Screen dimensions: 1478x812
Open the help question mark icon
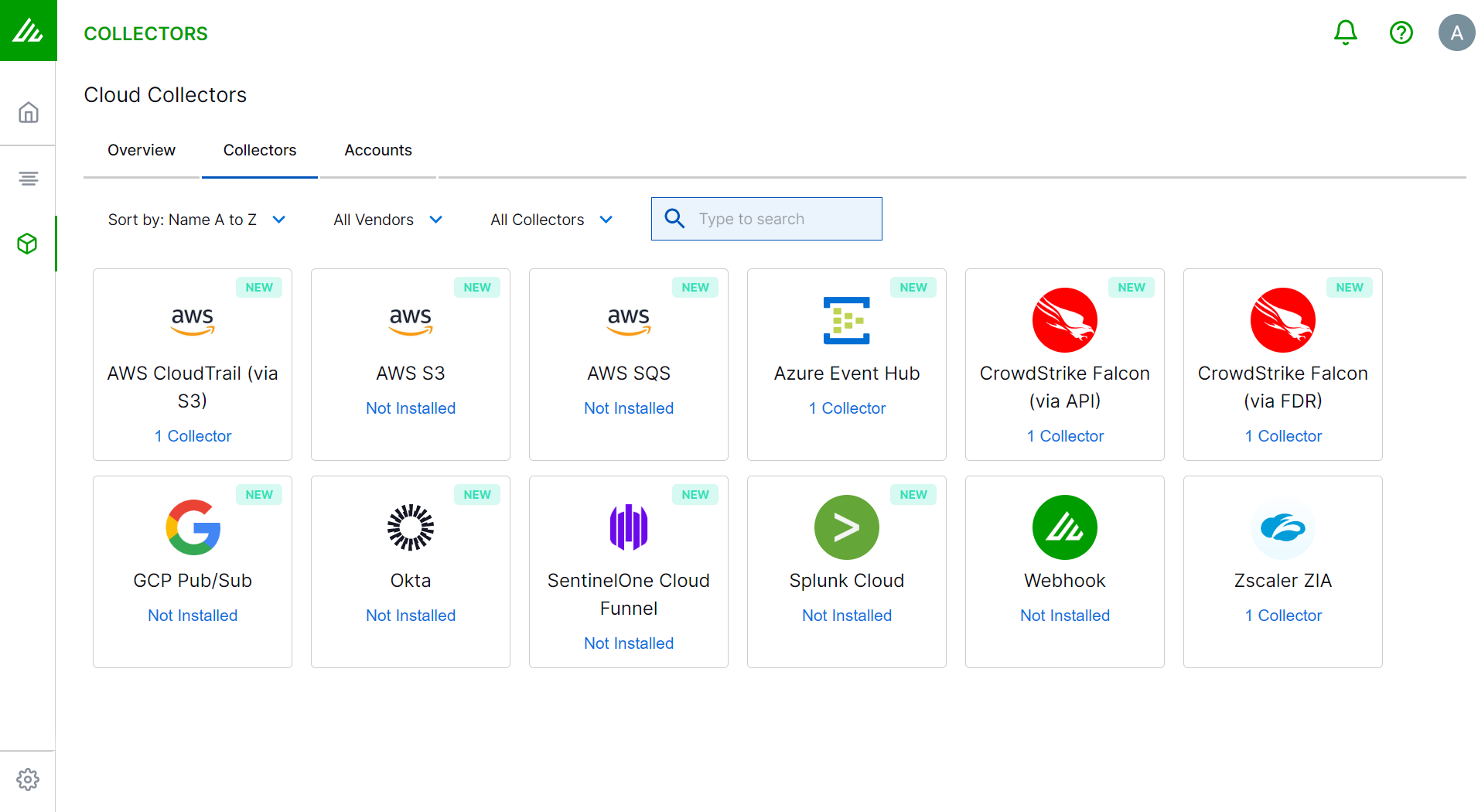pos(1401,32)
